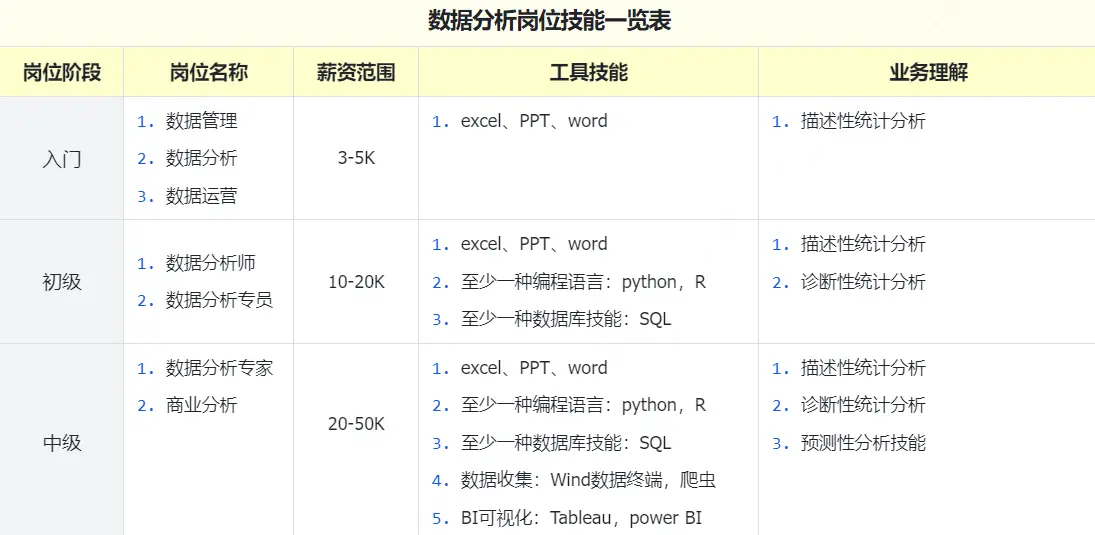
Task: Select the 10-20K salary cell
Action: tap(356, 282)
